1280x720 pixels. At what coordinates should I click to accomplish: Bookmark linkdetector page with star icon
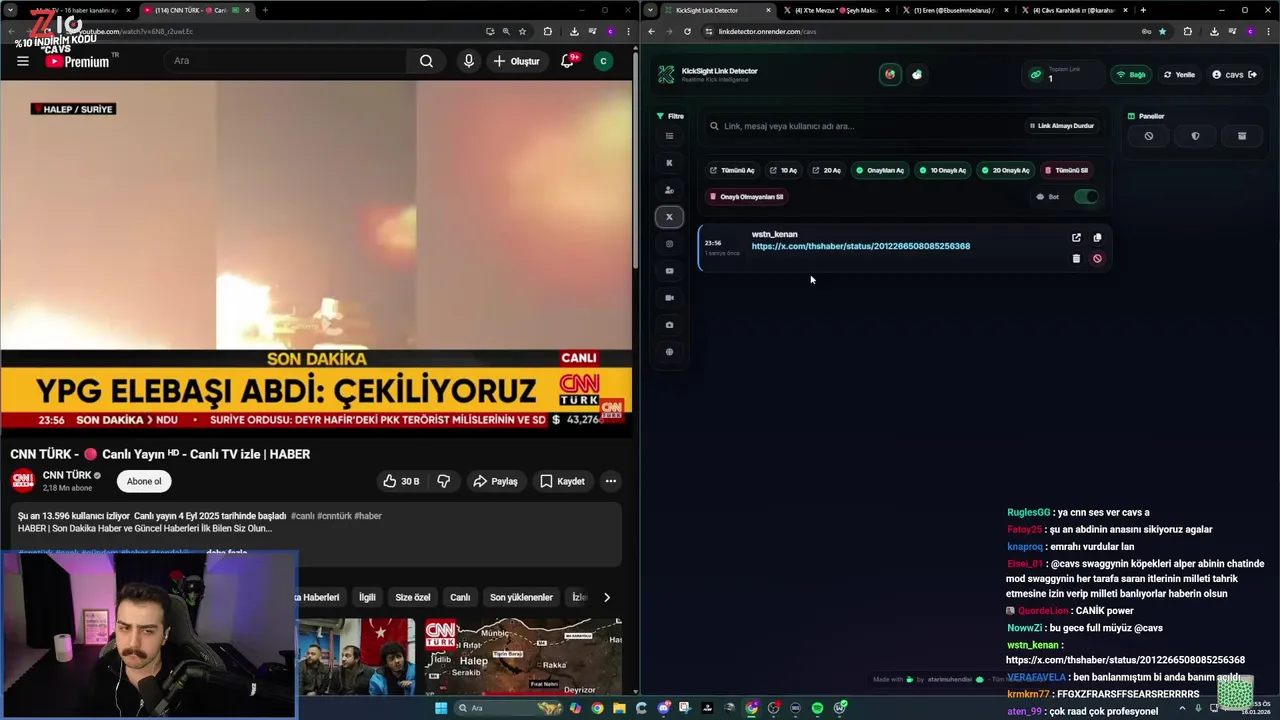tap(1162, 31)
